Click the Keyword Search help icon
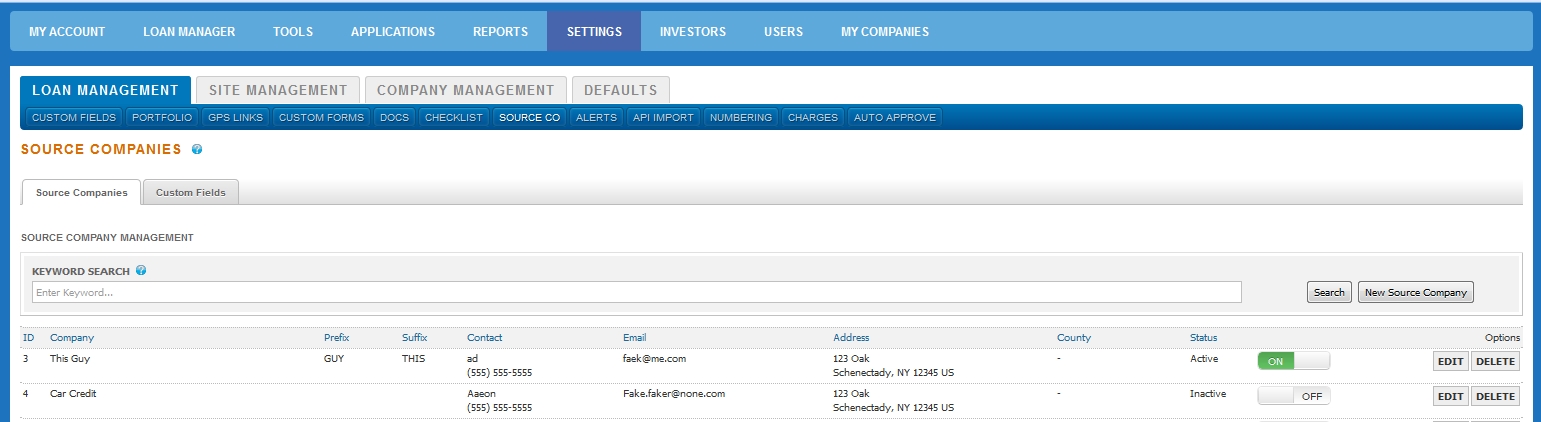 click(x=141, y=270)
